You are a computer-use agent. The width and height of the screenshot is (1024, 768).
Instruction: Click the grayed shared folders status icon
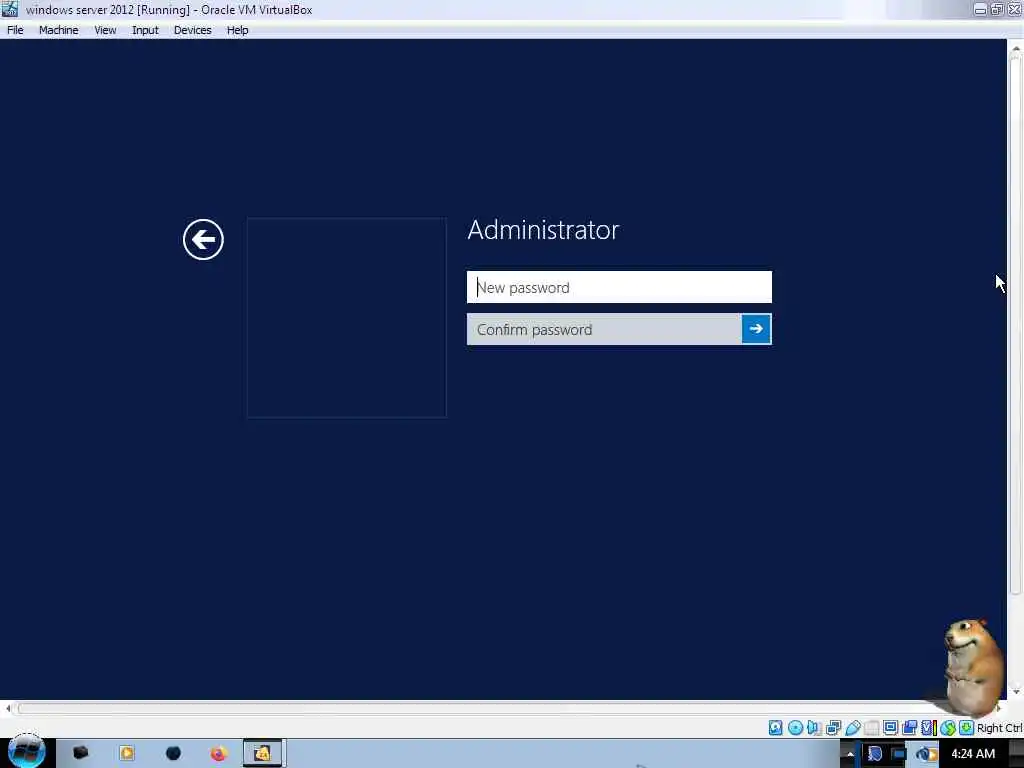click(871, 728)
